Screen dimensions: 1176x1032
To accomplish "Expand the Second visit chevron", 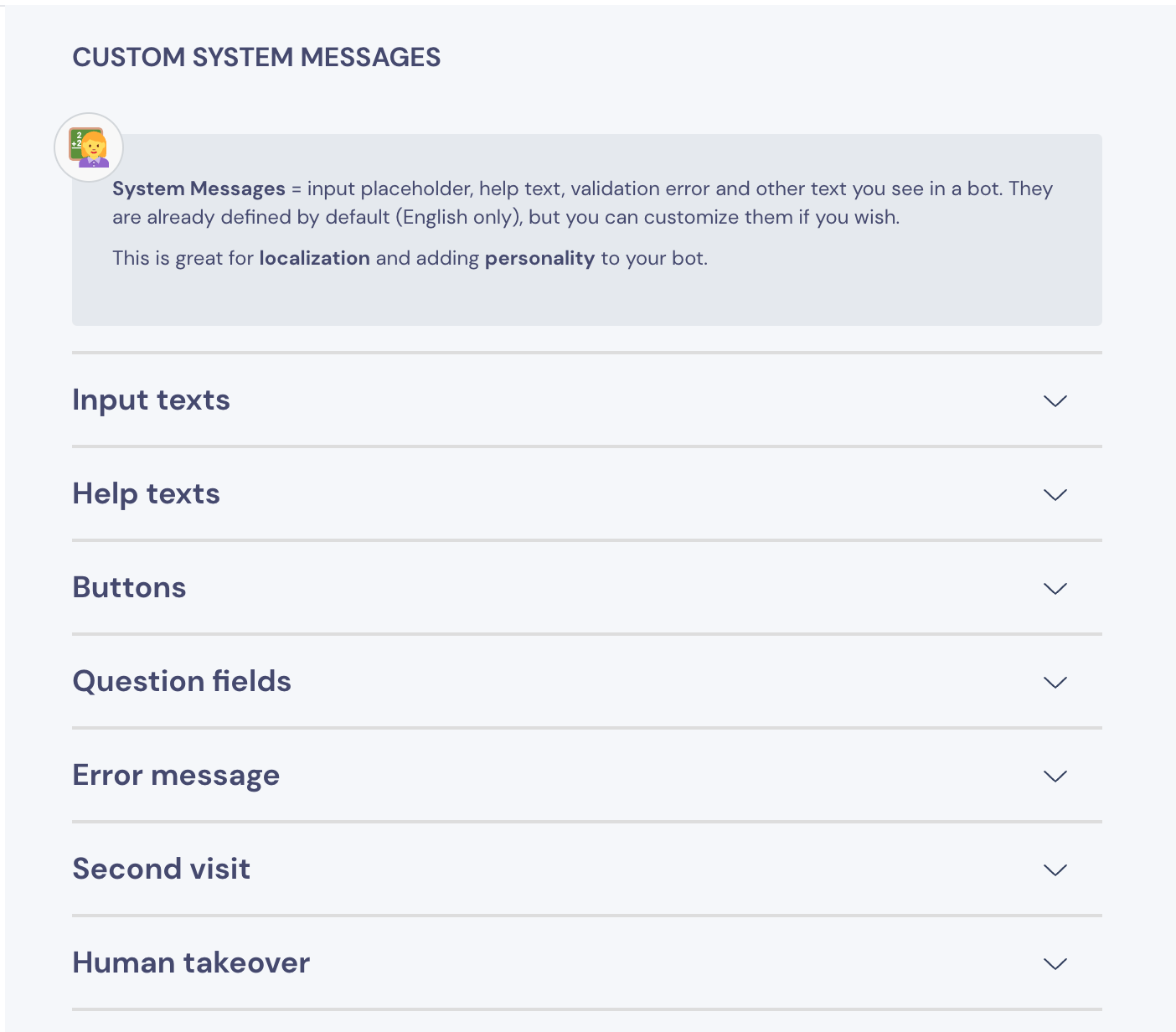I will click(1055, 870).
